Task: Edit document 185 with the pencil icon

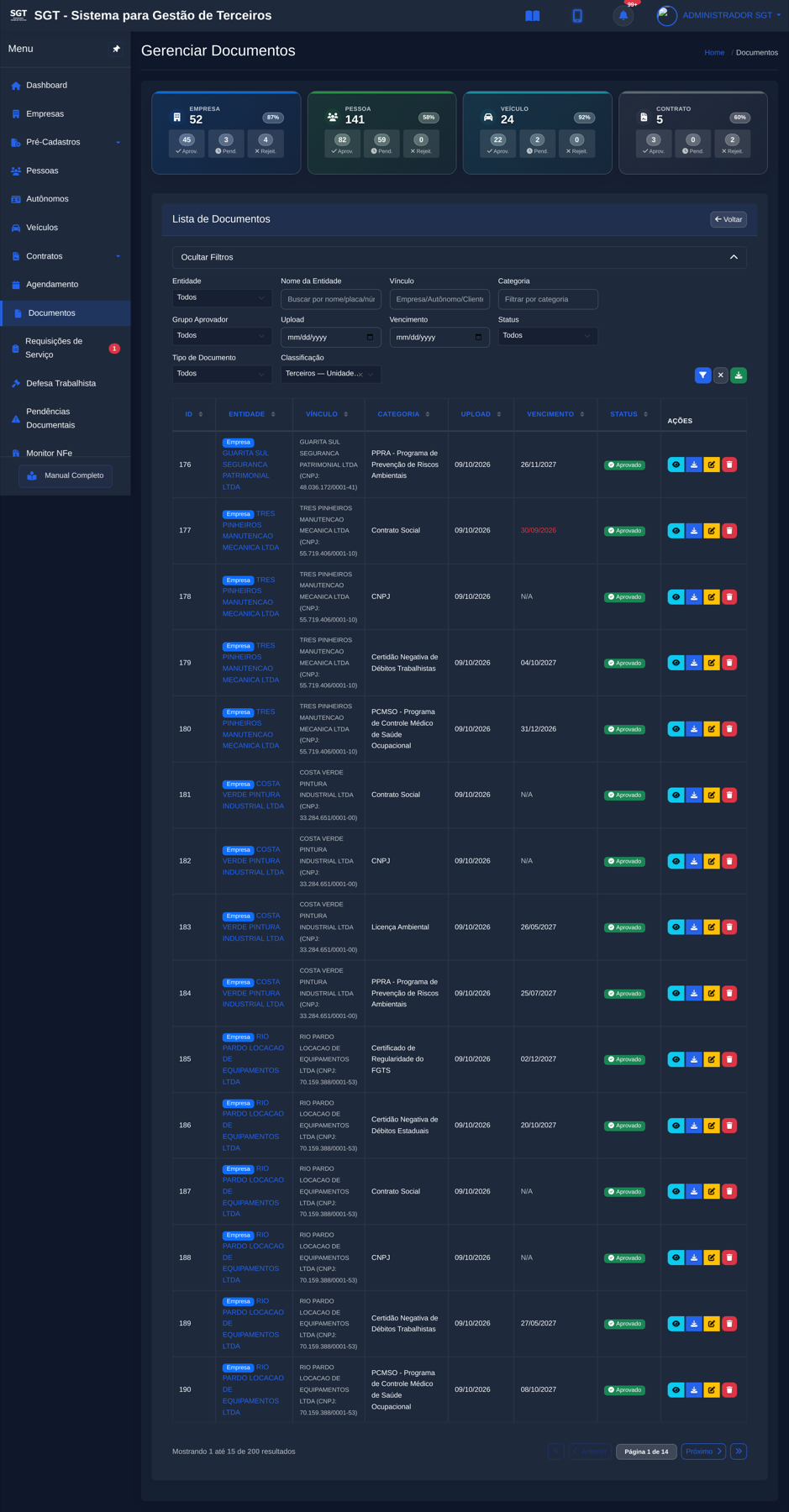Action: 712,1059
